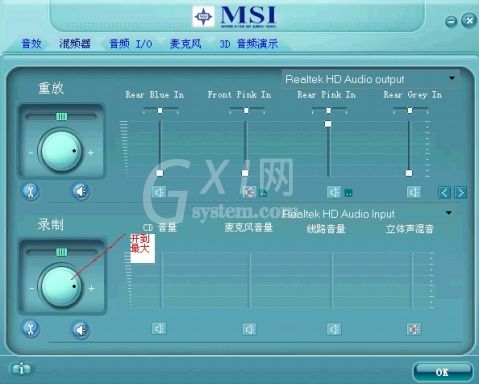The image size is (479, 384).
Task: Show previous output channels with left arrow
Action: point(444,192)
